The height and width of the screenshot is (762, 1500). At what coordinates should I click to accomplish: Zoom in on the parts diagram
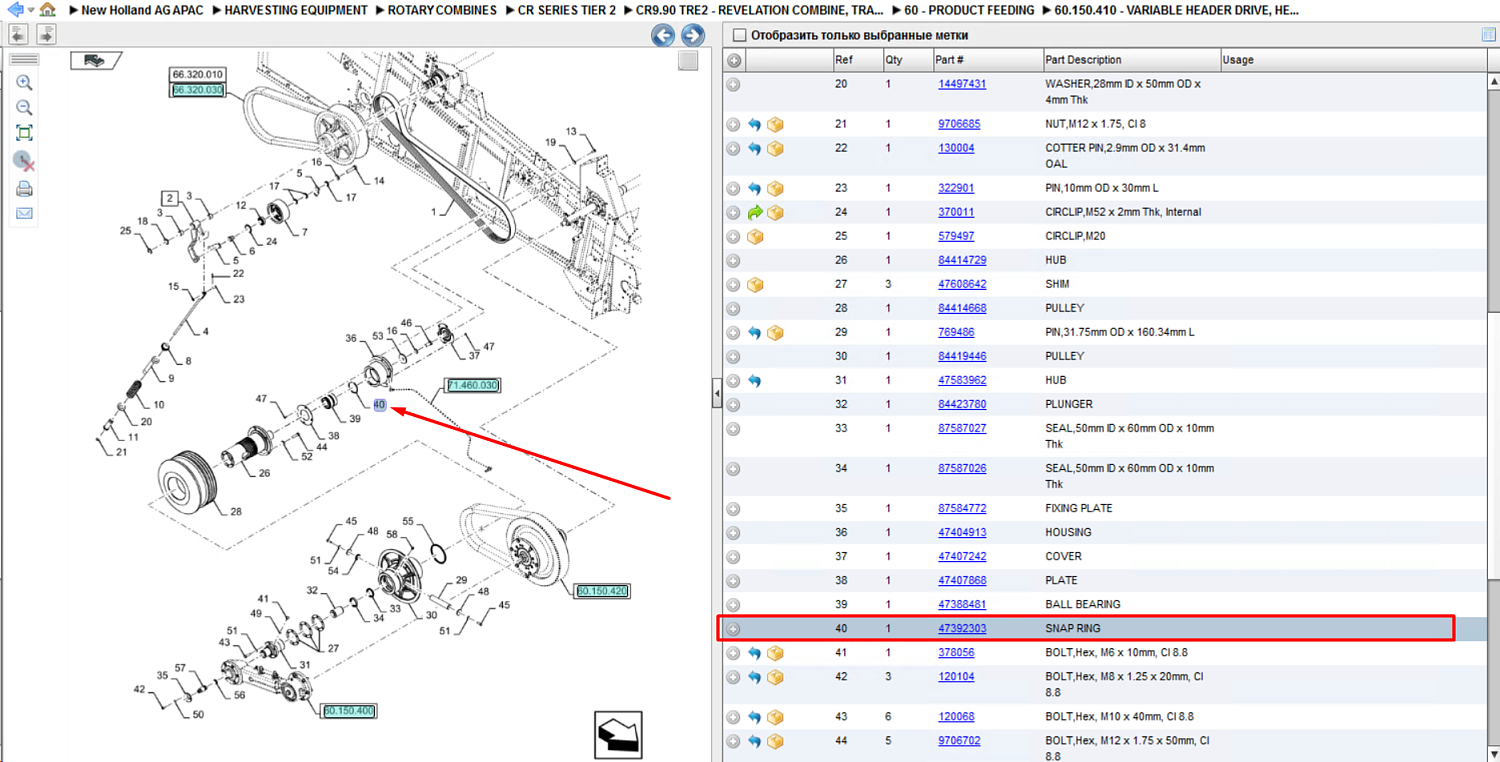24,83
